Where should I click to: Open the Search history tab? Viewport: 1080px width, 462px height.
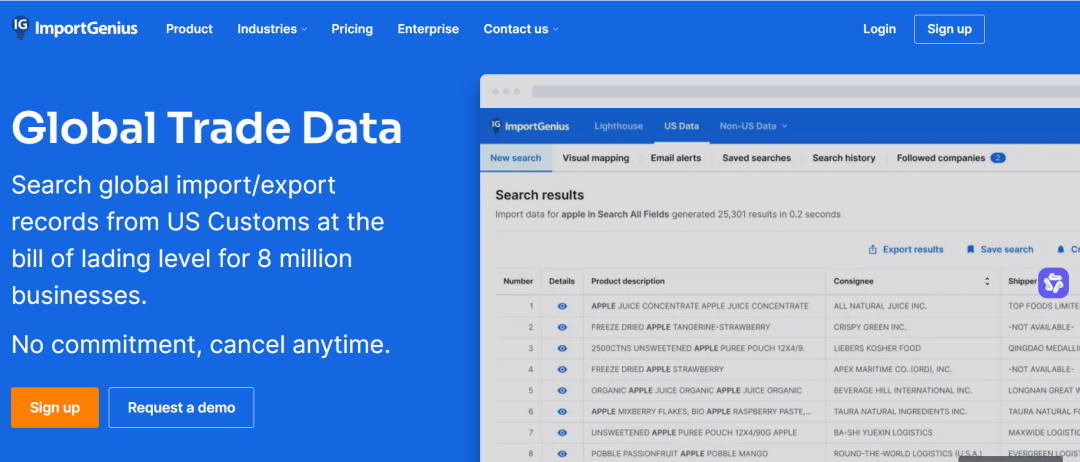(x=844, y=158)
